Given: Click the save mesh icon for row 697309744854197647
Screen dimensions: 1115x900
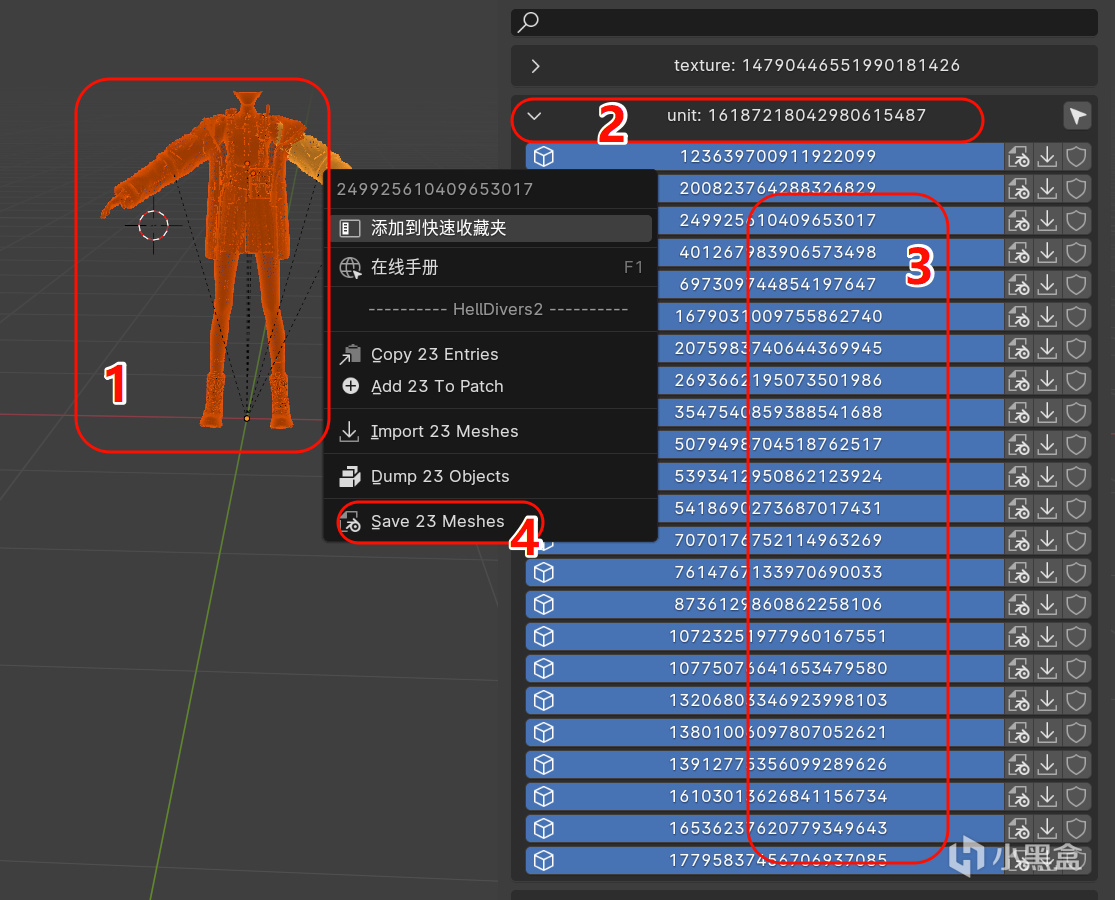Looking at the screenshot, I should click(1019, 284).
